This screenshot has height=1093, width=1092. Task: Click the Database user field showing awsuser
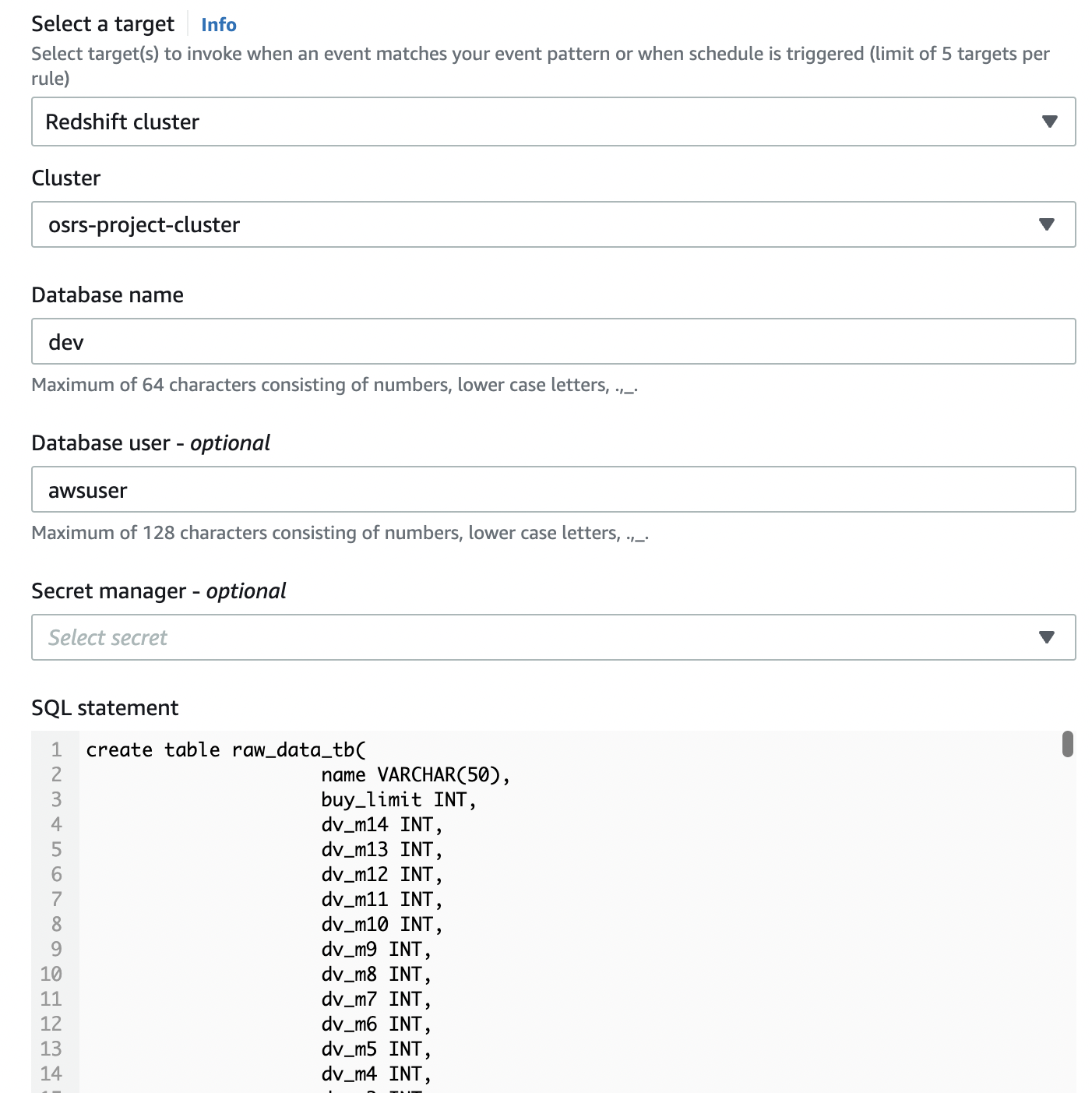pos(552,489)
